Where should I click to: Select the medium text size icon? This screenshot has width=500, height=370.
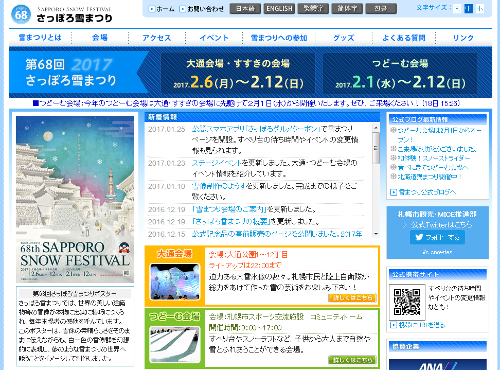(468, 9)
